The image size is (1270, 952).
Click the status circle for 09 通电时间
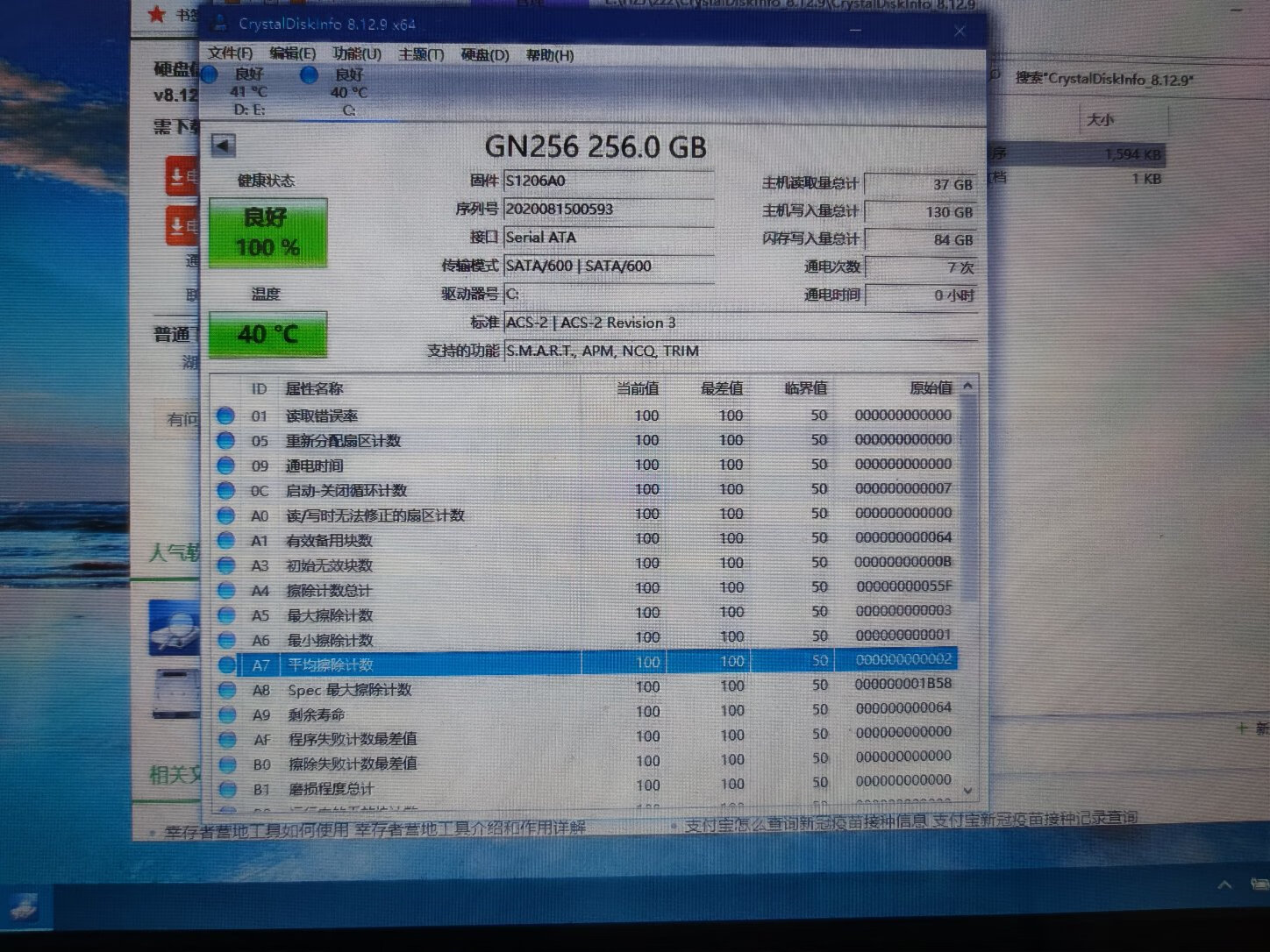(226, 465)
